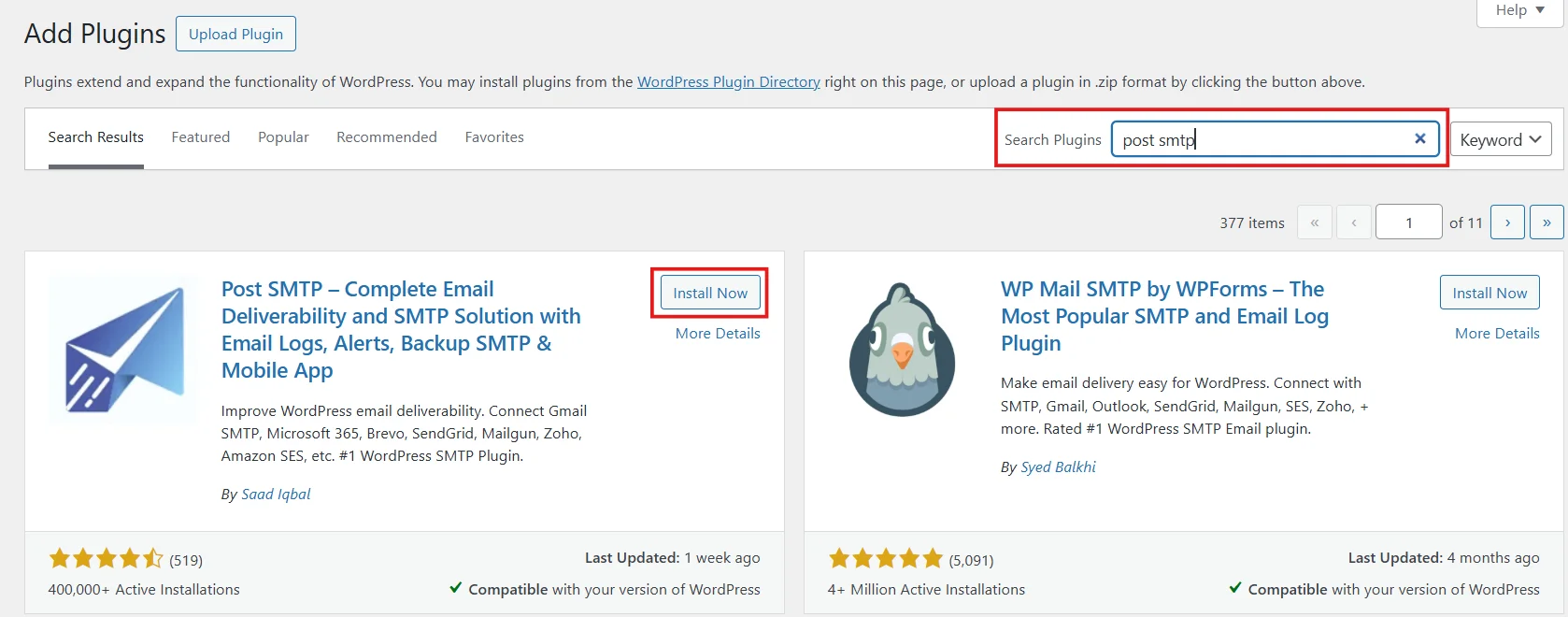The image size is (1568, 617).
Task: View the Favorites tab
Action: pos(494,136)
